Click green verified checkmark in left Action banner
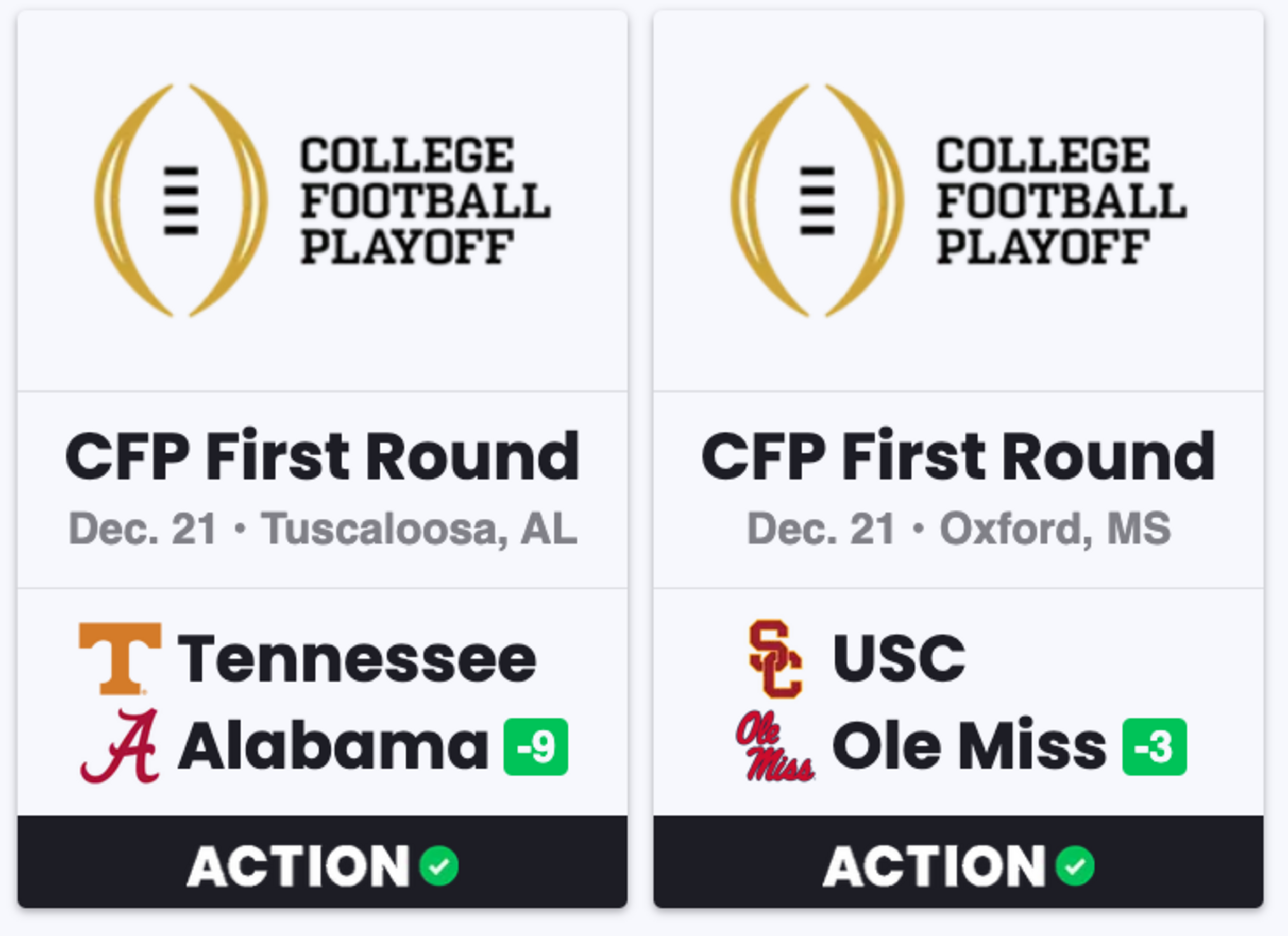This screenshot has width=1288, height=936. tap(438, 866)
